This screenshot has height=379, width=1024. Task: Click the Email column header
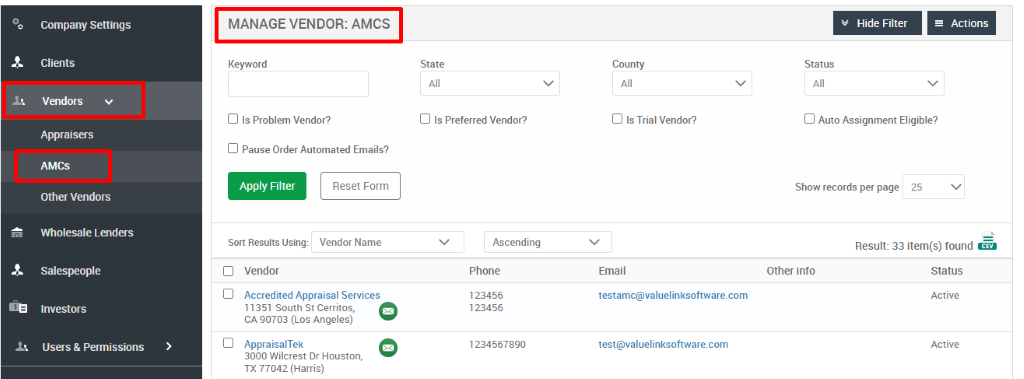coord(612,271)
